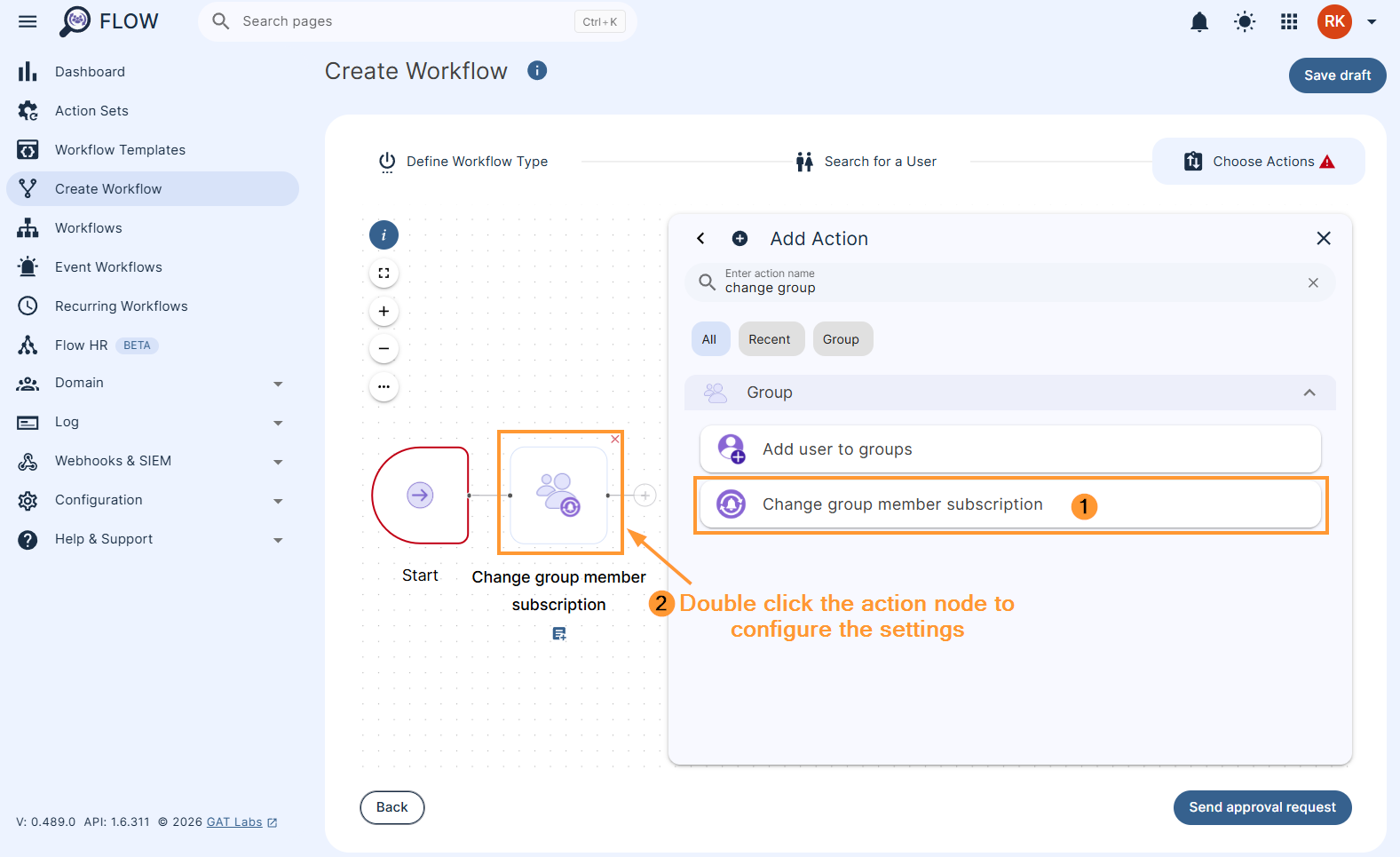The height and width of the screenshot is (857, 1400).
Task: Click the Workflow Templates icon
Action: 28,150
